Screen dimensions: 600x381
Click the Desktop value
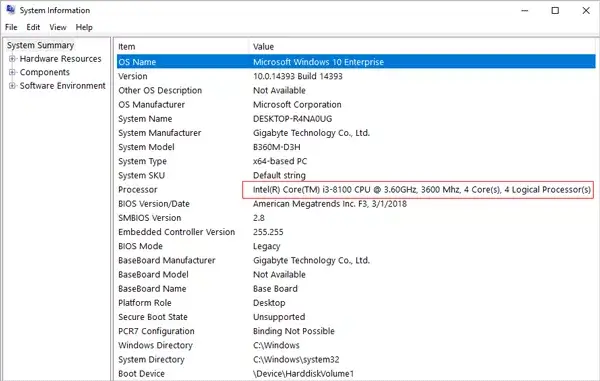[269, 303]
